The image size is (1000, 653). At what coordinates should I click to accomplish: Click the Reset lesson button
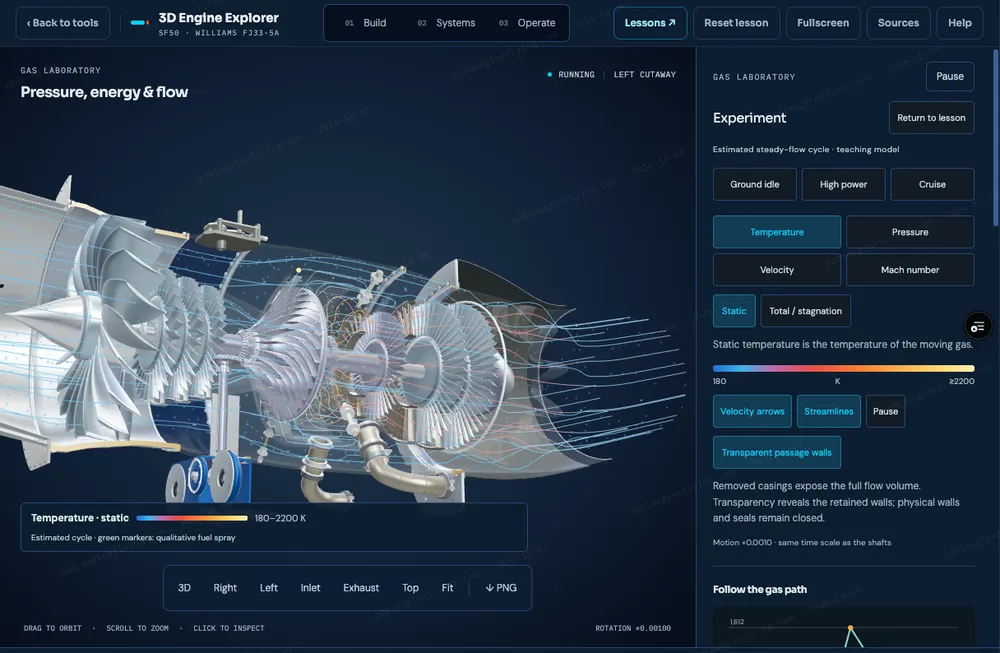point(736,23)
